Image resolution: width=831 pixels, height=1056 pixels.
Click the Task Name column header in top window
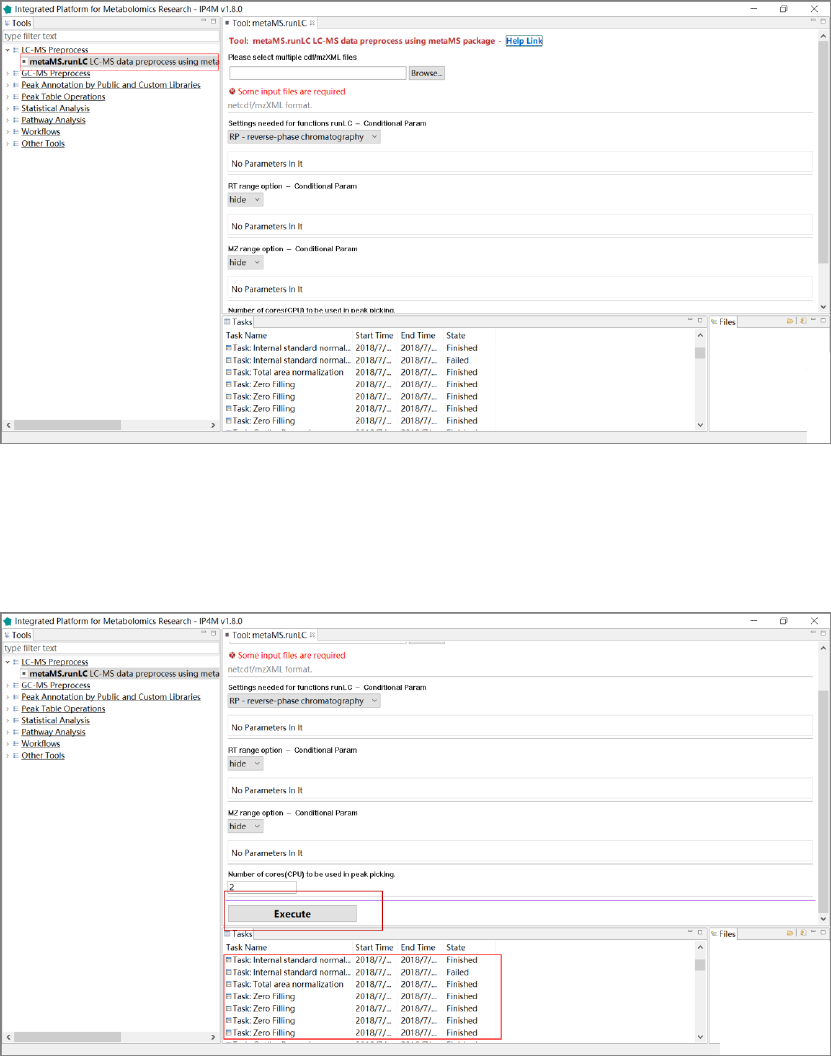246,335
